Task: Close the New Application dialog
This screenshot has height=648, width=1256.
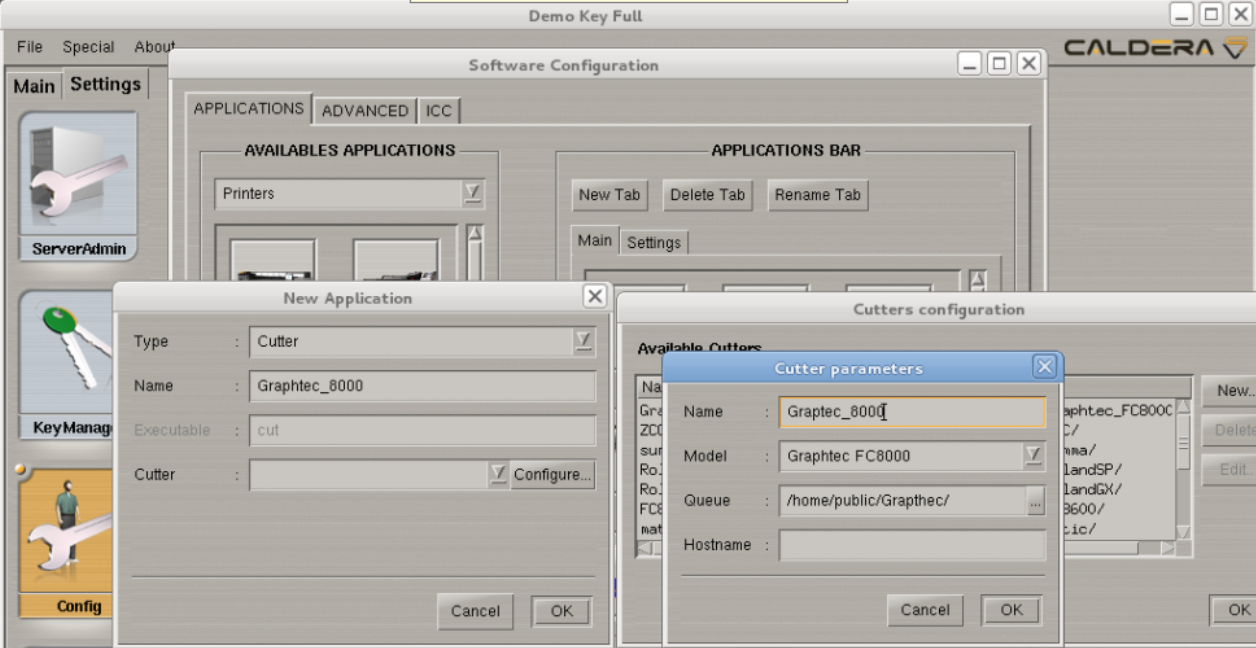Action: (x=595, y=297)
